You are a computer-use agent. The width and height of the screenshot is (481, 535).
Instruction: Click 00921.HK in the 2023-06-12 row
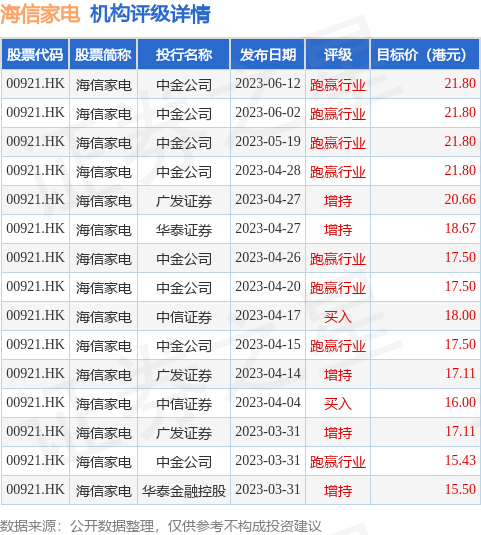click(35, 84)
